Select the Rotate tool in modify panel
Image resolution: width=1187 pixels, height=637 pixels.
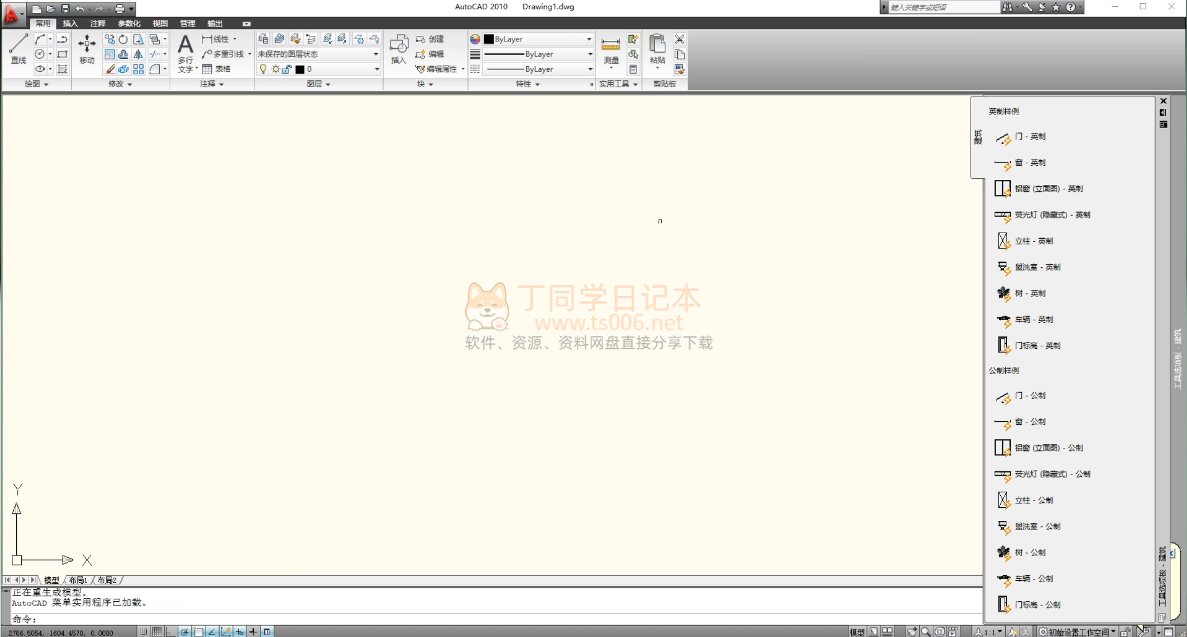pyautogui.click(x=123, y=39)
